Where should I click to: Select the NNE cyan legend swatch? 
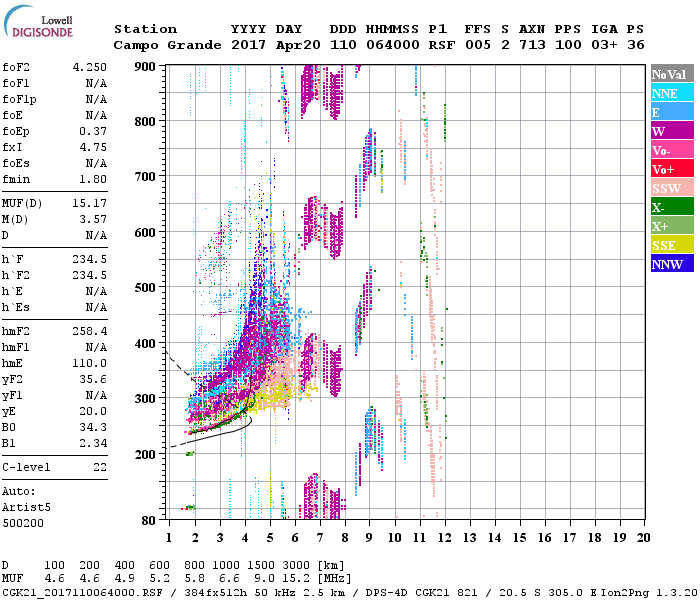pyautogui.click(x=672, y=93)
